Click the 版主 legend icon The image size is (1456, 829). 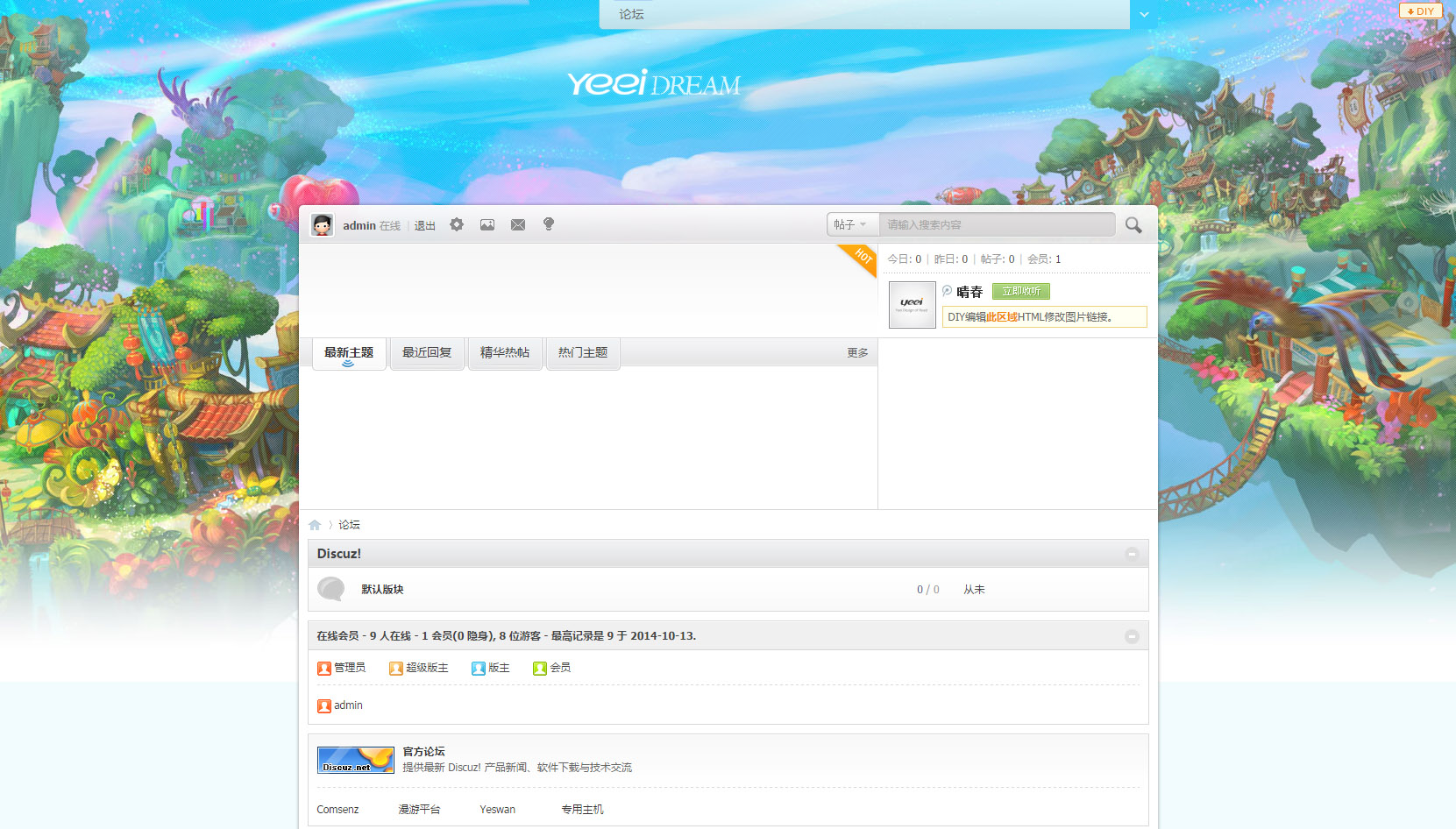(x=479, y=668)
